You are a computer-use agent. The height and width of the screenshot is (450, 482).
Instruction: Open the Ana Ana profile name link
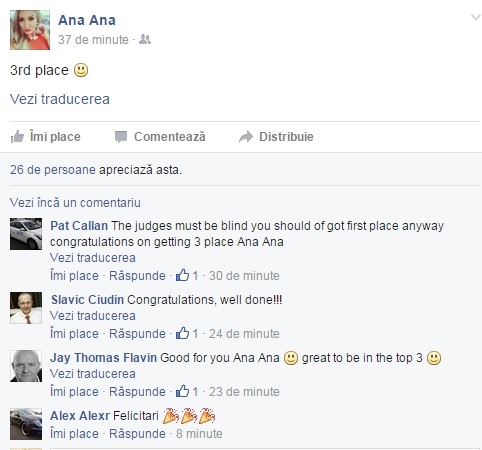tap(87, 20)
